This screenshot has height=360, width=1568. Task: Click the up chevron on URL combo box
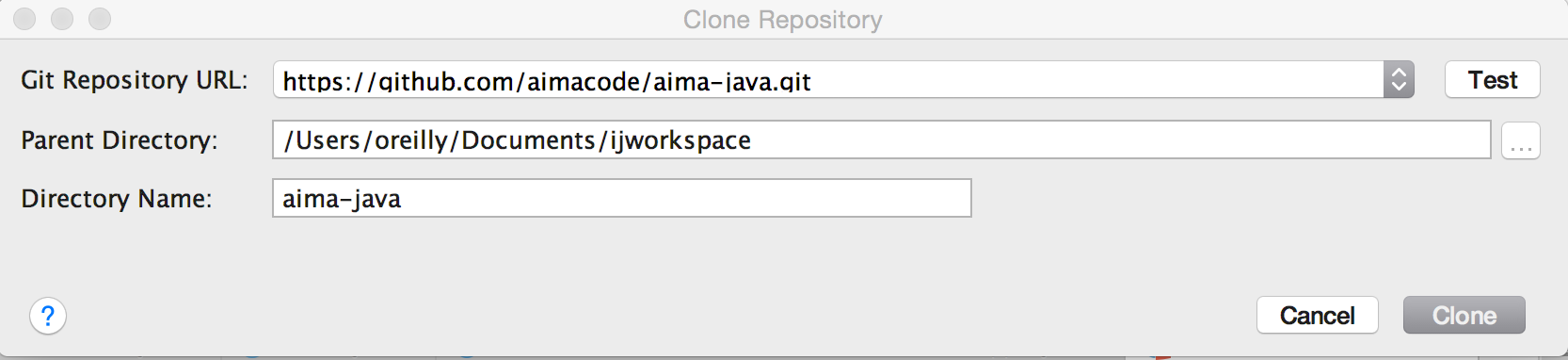tap(1399, 73)
